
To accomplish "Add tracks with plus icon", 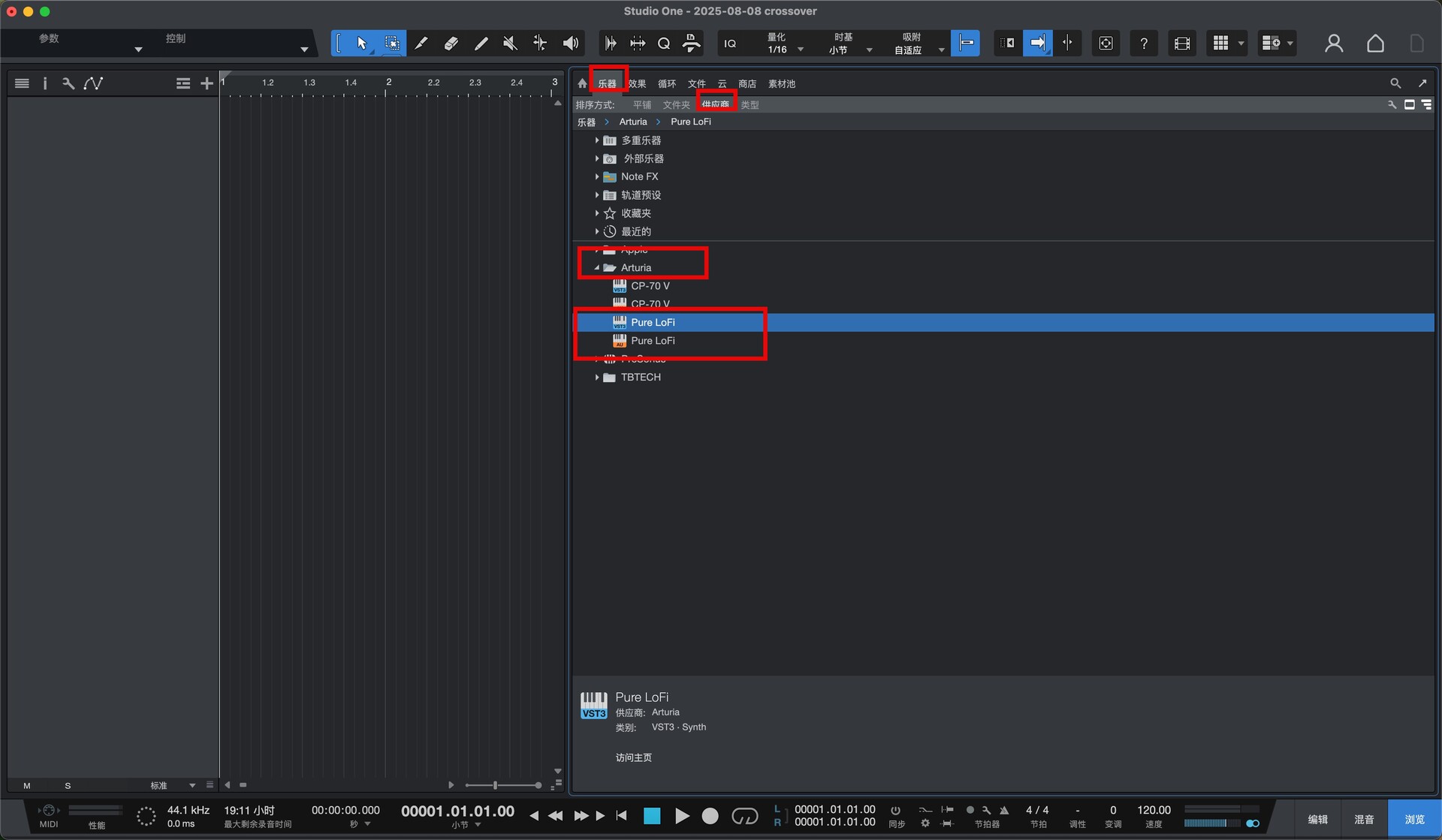I will (x=207, y=83).
